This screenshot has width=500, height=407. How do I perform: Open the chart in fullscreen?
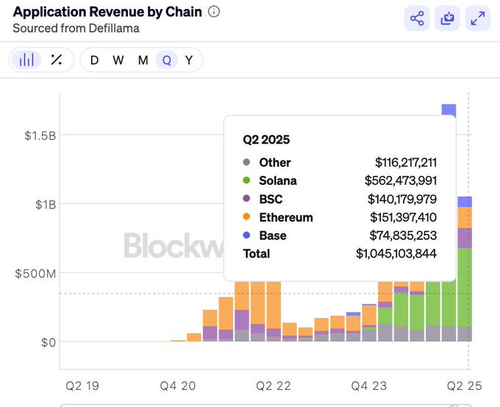click(478, 18)
